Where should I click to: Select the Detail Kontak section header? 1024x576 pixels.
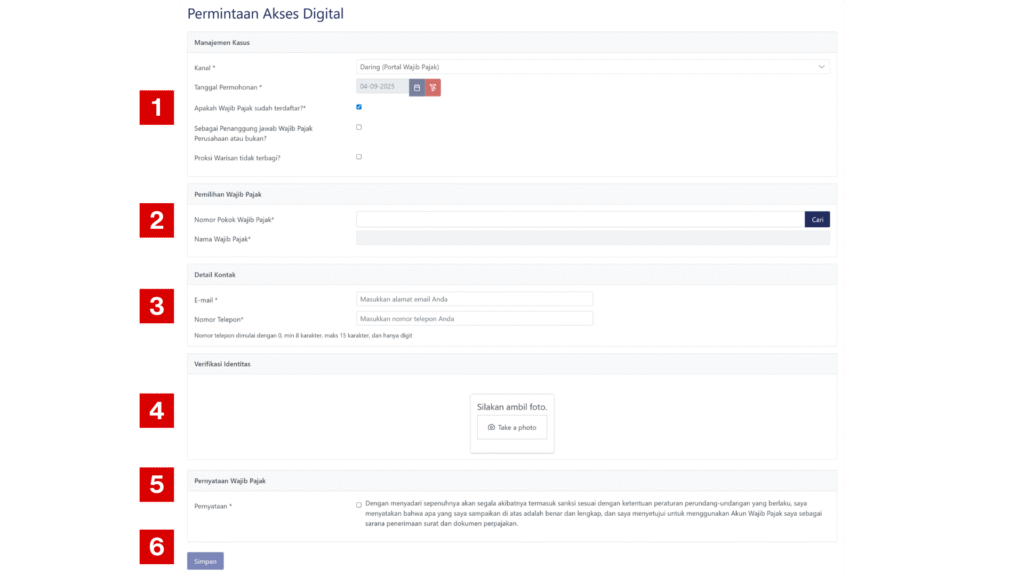click(214, 274)
